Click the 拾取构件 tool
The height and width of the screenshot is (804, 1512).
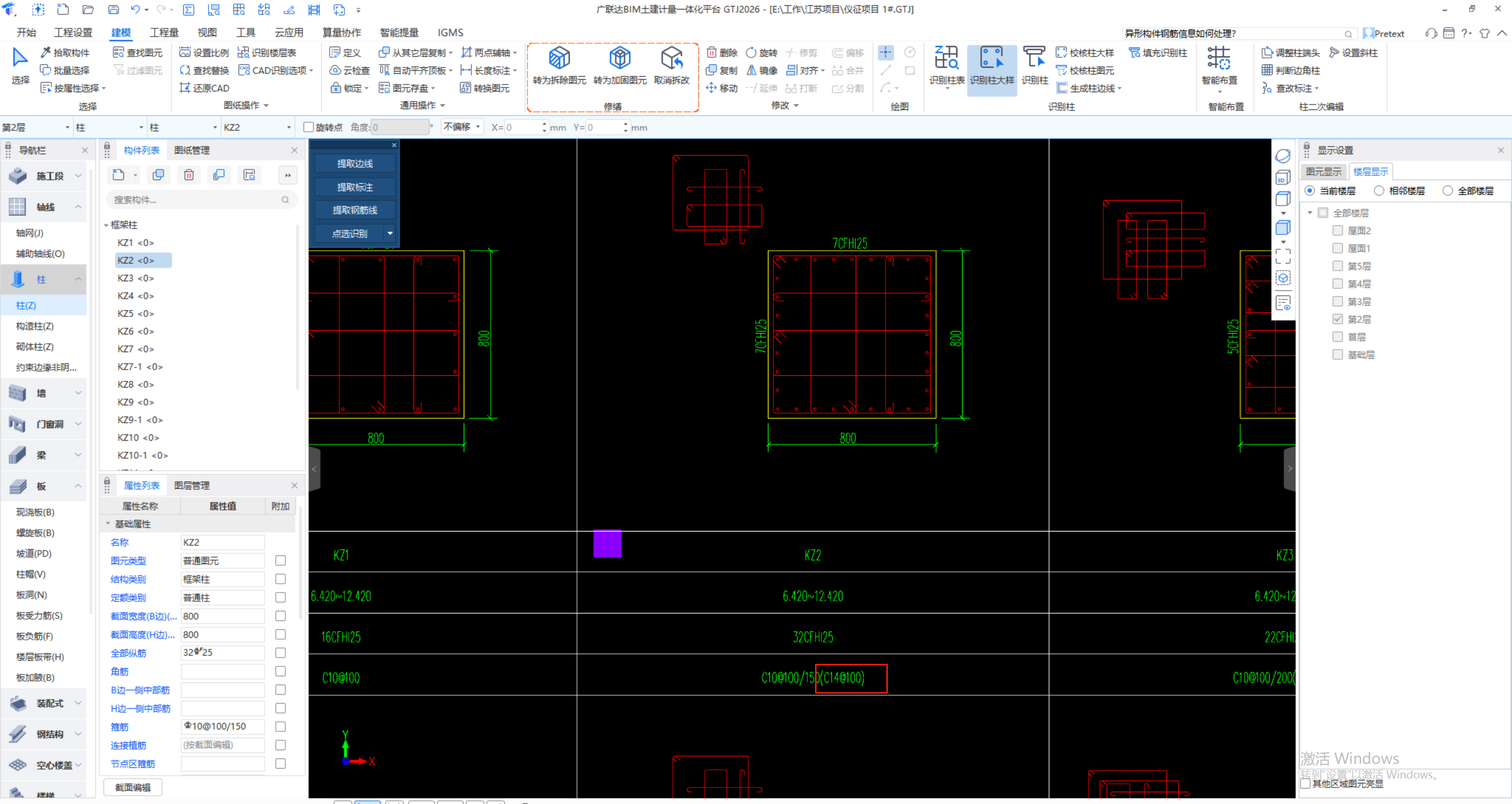pos(65,53)
